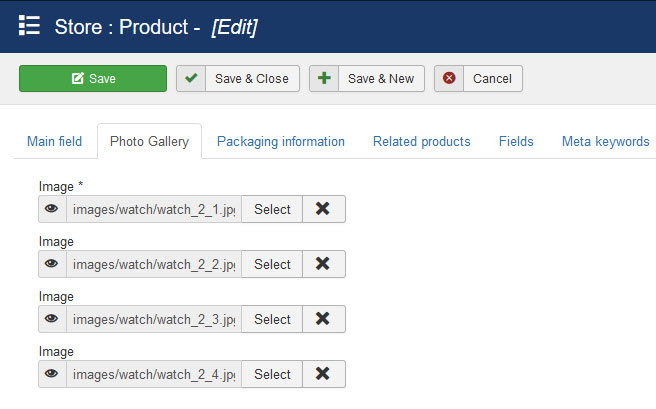656x409 pixels.
Task: Remove the watch_2_3.jpg image using X icon
Action: (323, 319)
